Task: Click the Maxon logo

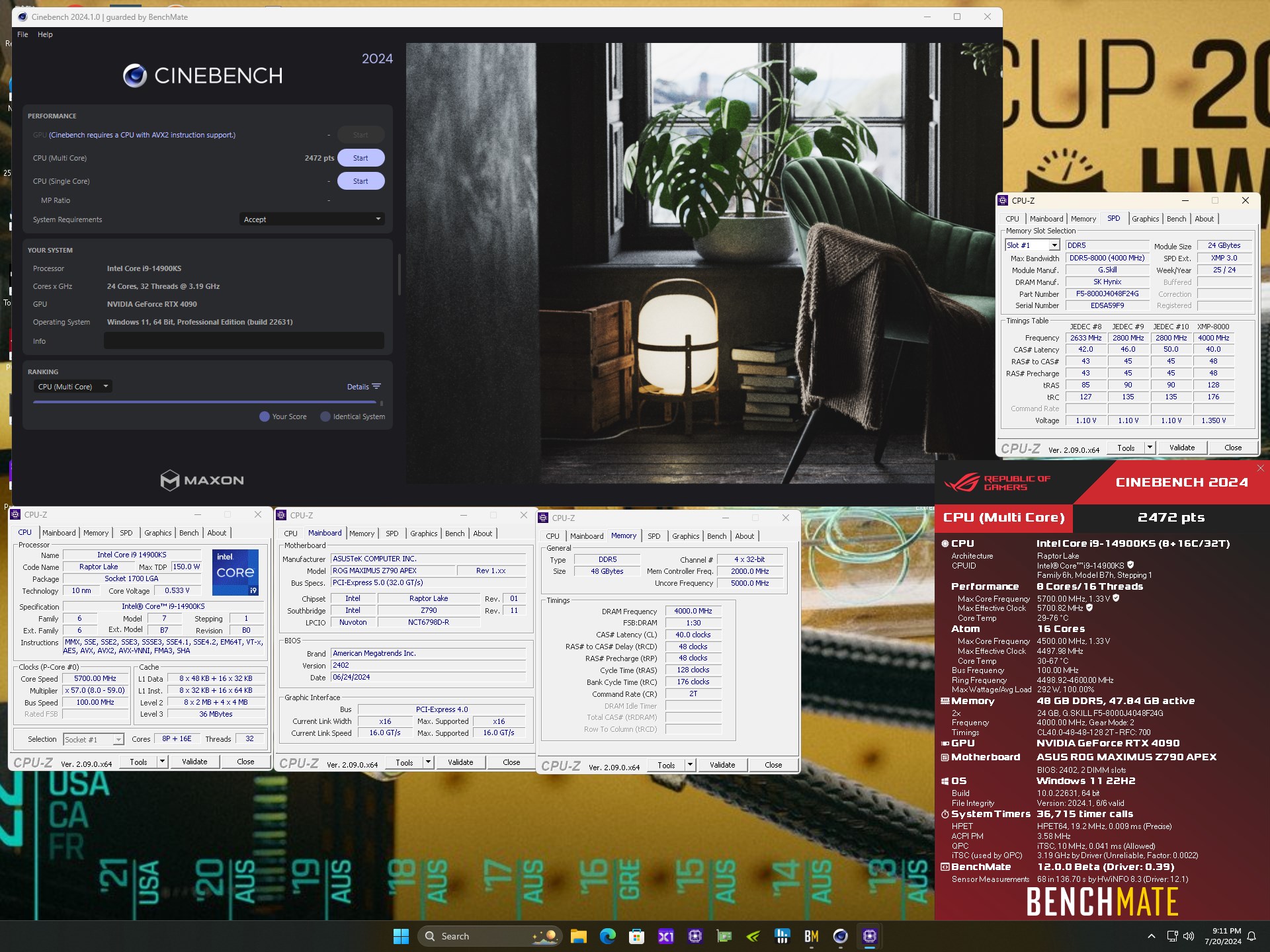Action: pos(202,481)
